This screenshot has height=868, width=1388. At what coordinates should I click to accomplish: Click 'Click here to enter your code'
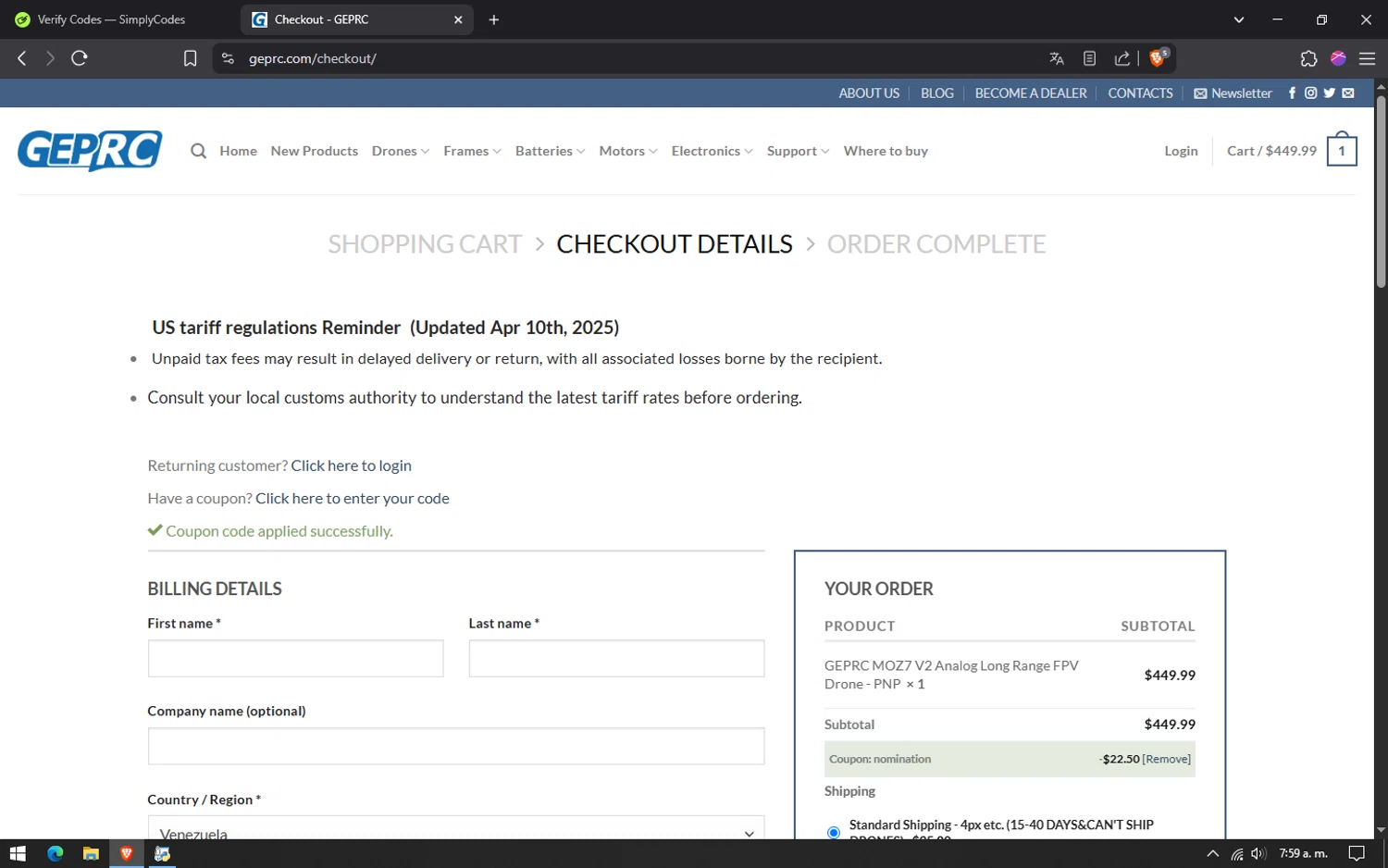(353, 498)
